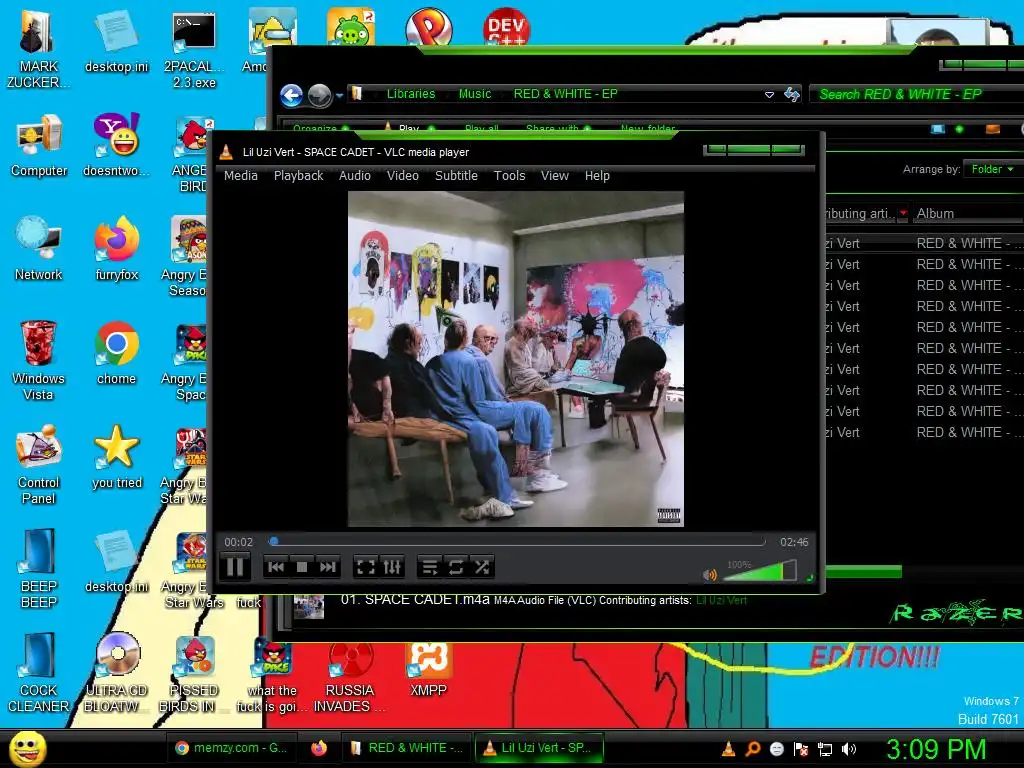This screenshot has height=768, width=1024.
Task: Open the Tools menu
Action: pyautogui.click(x=509, y=176)
